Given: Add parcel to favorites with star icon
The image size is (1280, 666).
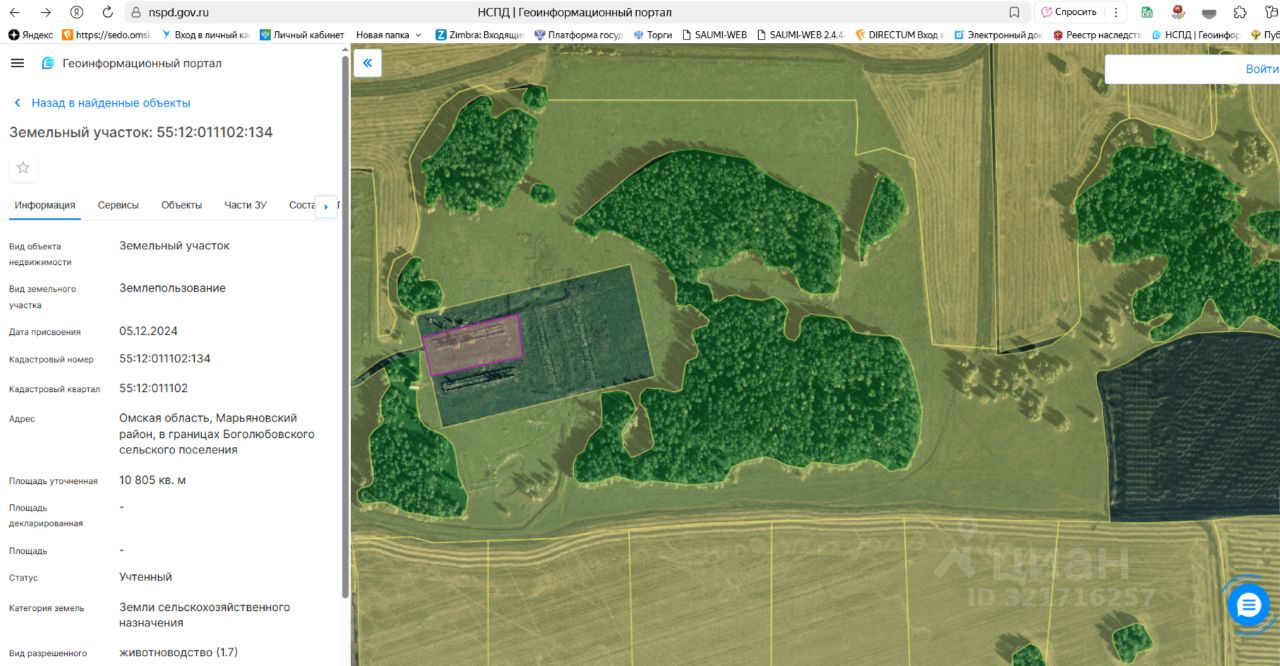Looking at the screenshot, I should pyautogui.click(x=23, y=168).
